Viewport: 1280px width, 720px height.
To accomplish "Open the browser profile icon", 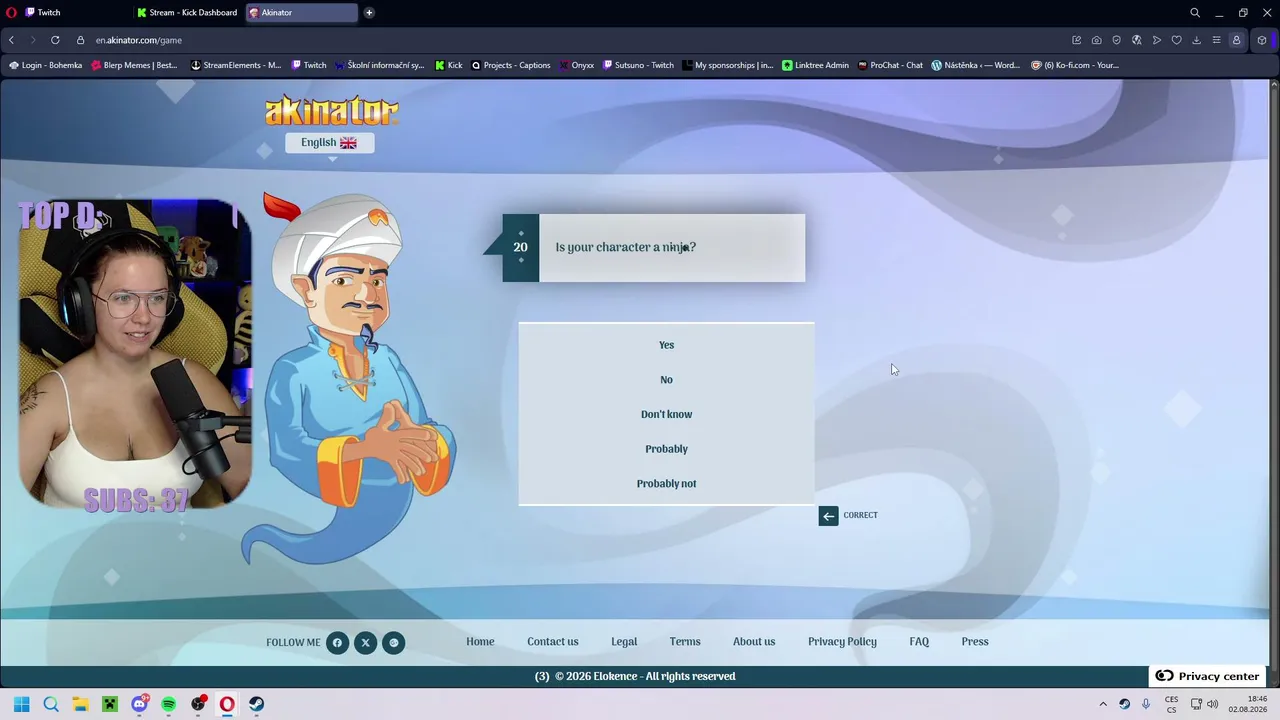I will [1237, 40].
